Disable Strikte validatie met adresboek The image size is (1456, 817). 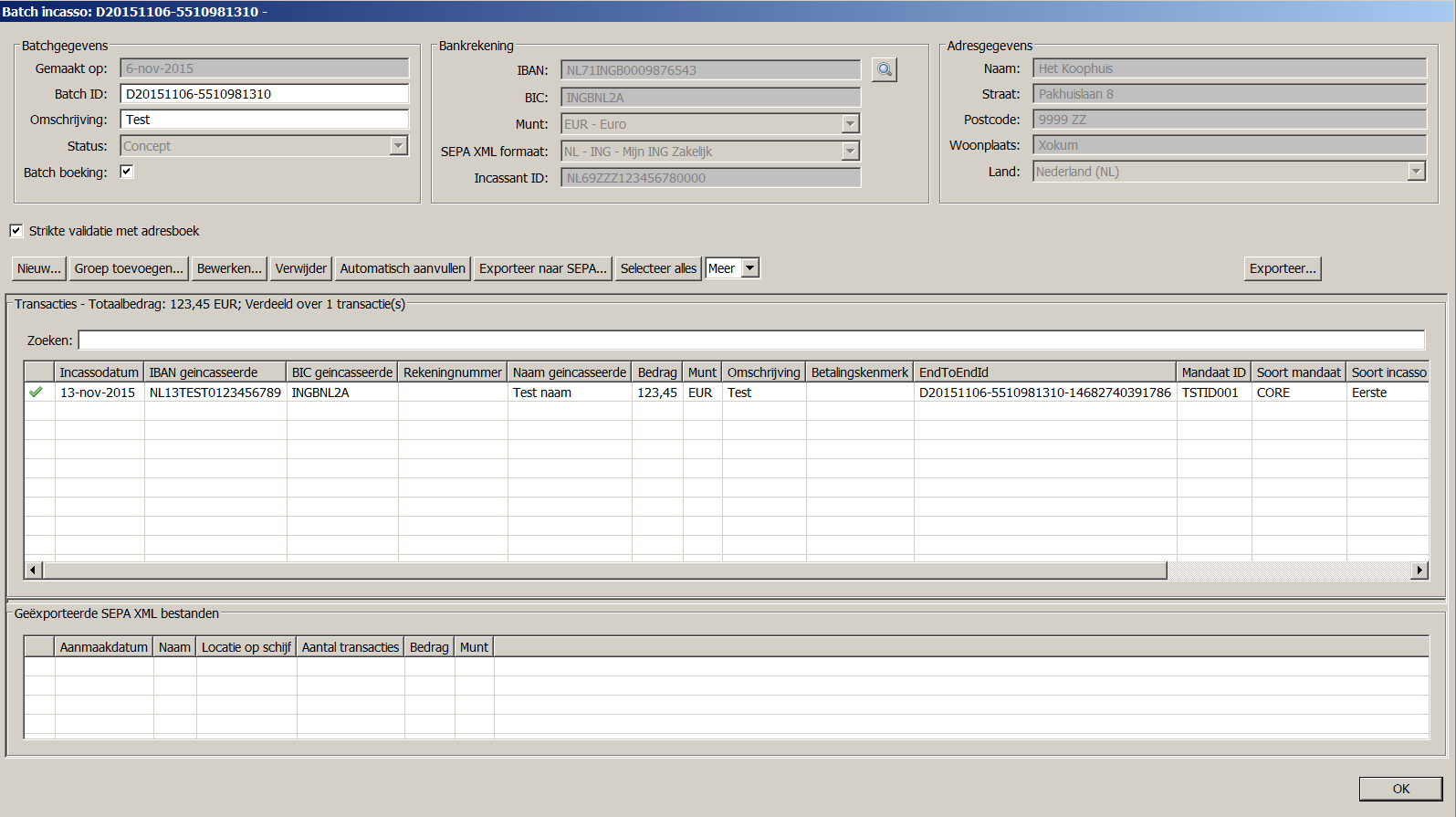(16, 231)
